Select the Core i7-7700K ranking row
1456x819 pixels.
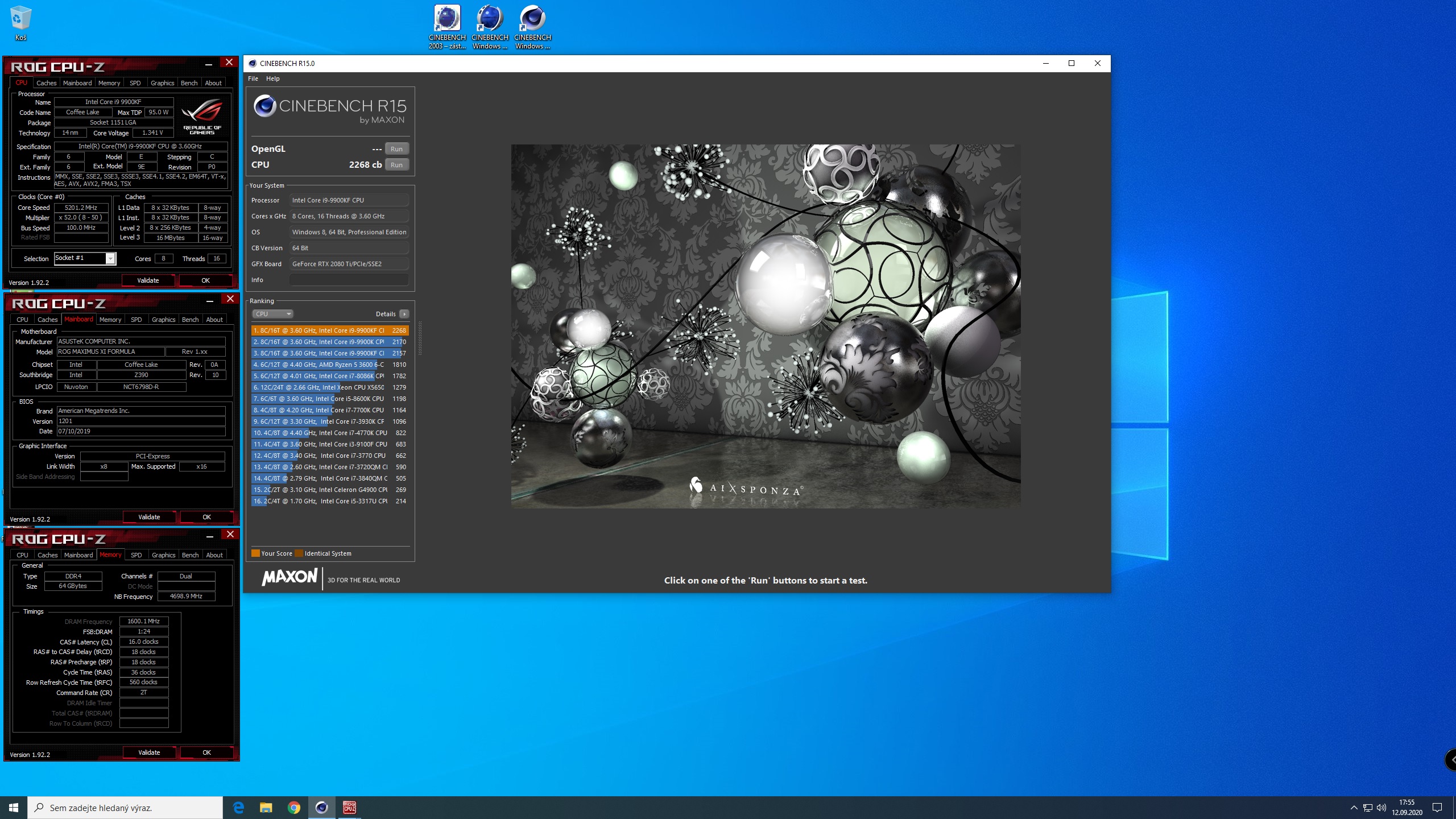[x=330, y=410]
